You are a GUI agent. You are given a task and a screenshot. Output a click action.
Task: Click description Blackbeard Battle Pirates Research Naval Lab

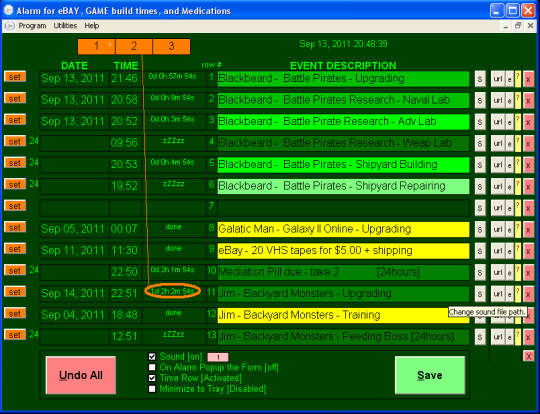click(343, 100)
